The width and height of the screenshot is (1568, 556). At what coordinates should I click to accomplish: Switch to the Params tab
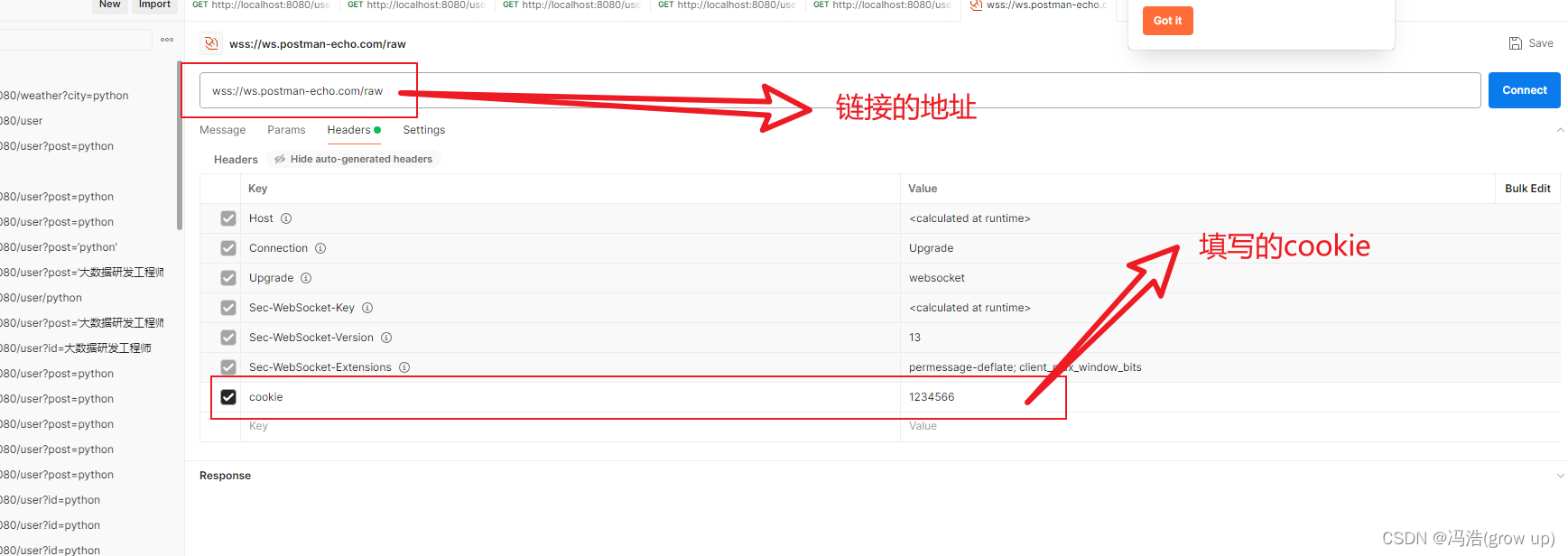click(286, 130)
